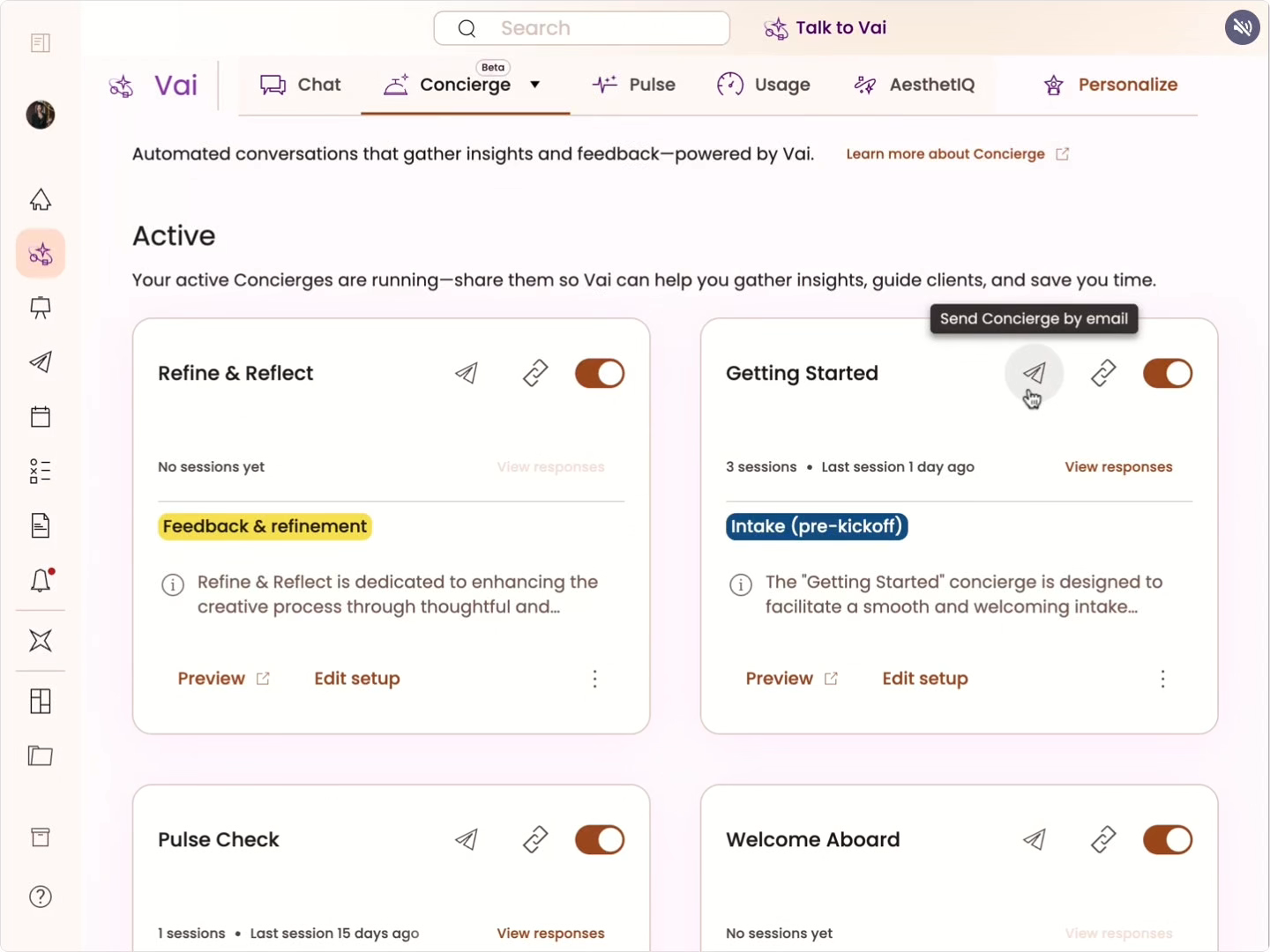Toggle Refine & Reflect concierge off
The width and height of the screenshot is (1270, 952).
point(600,374)
